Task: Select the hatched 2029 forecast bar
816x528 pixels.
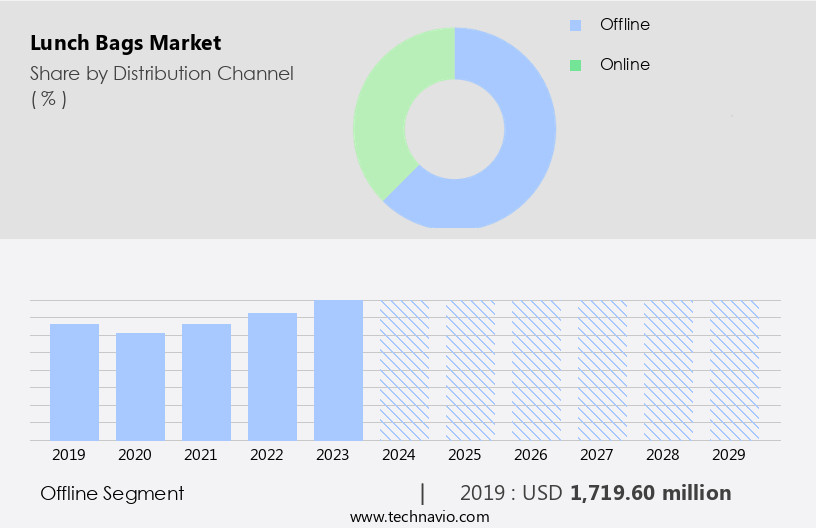Action: (x=734, y=370)
